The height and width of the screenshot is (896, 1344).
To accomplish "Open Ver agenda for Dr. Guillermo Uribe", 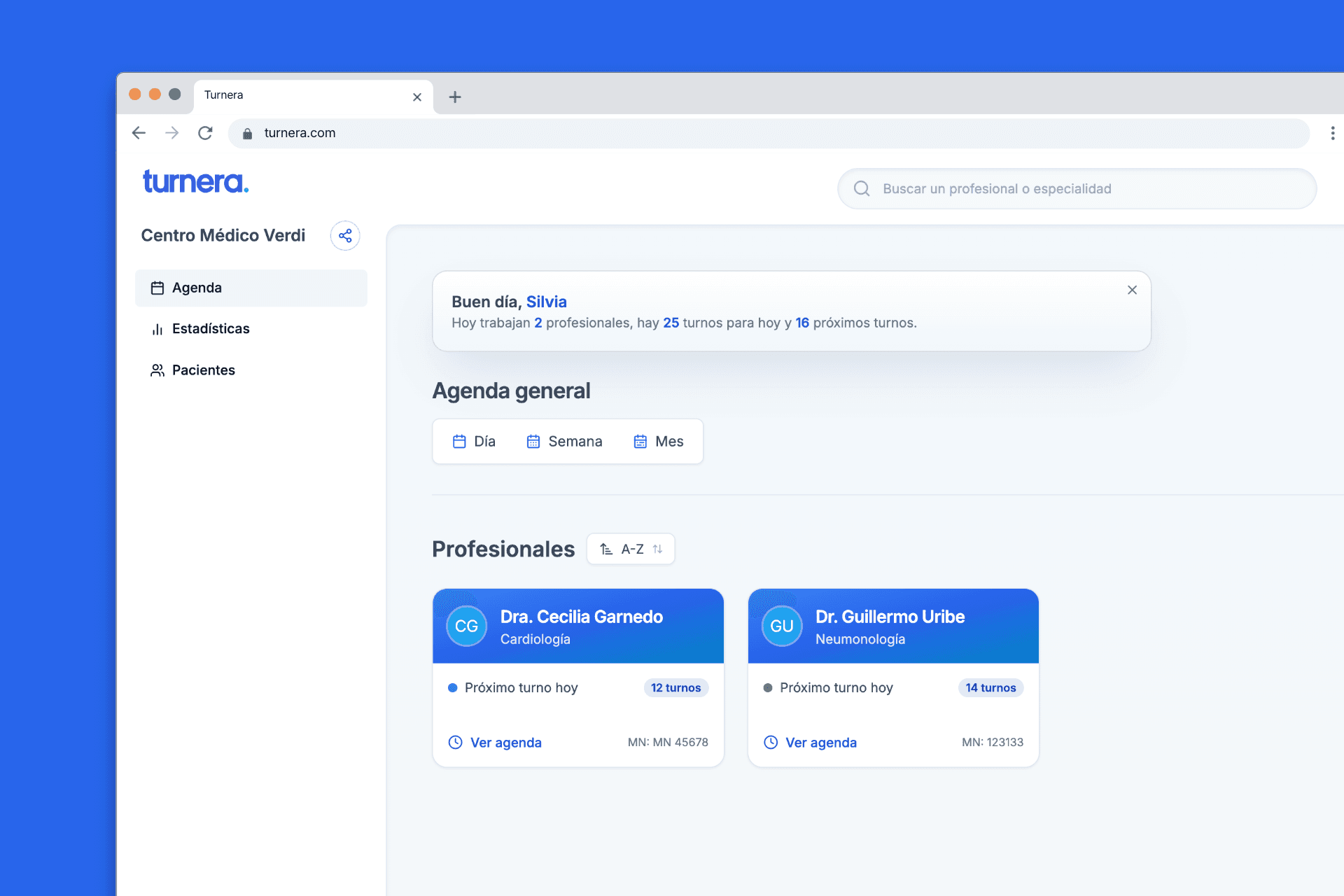I will click(820, 742).
